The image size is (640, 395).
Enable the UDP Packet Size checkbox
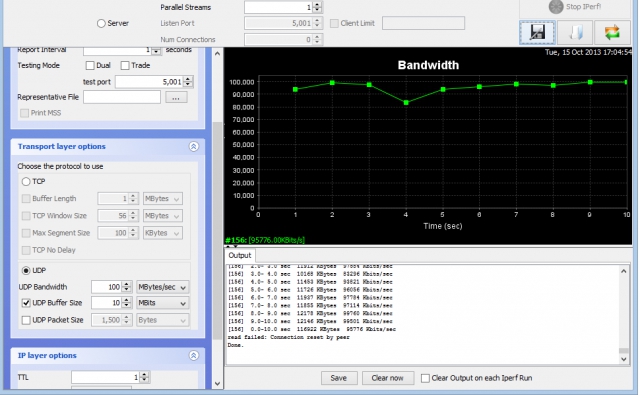pos(26,320)
